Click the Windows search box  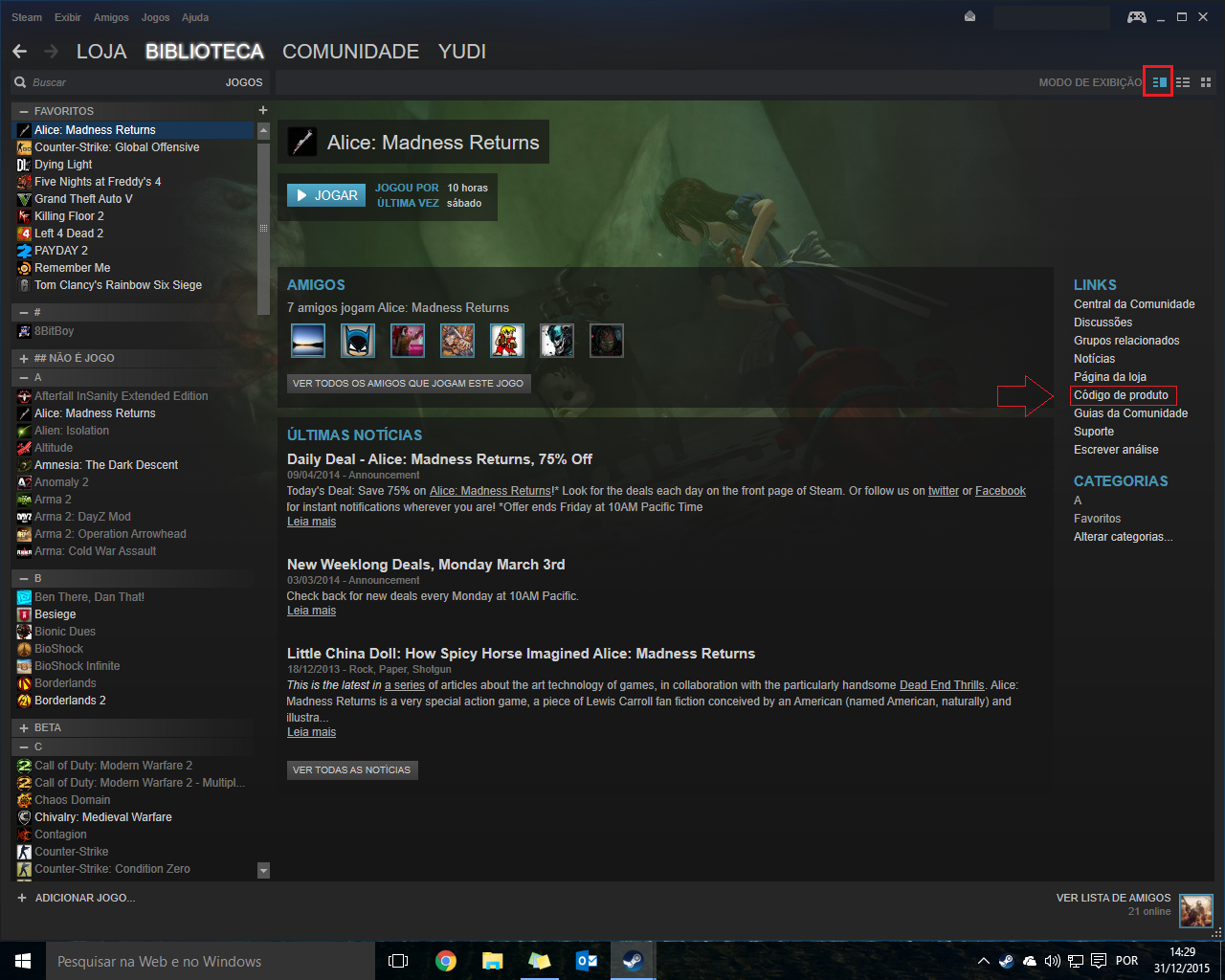coord(211,961)
